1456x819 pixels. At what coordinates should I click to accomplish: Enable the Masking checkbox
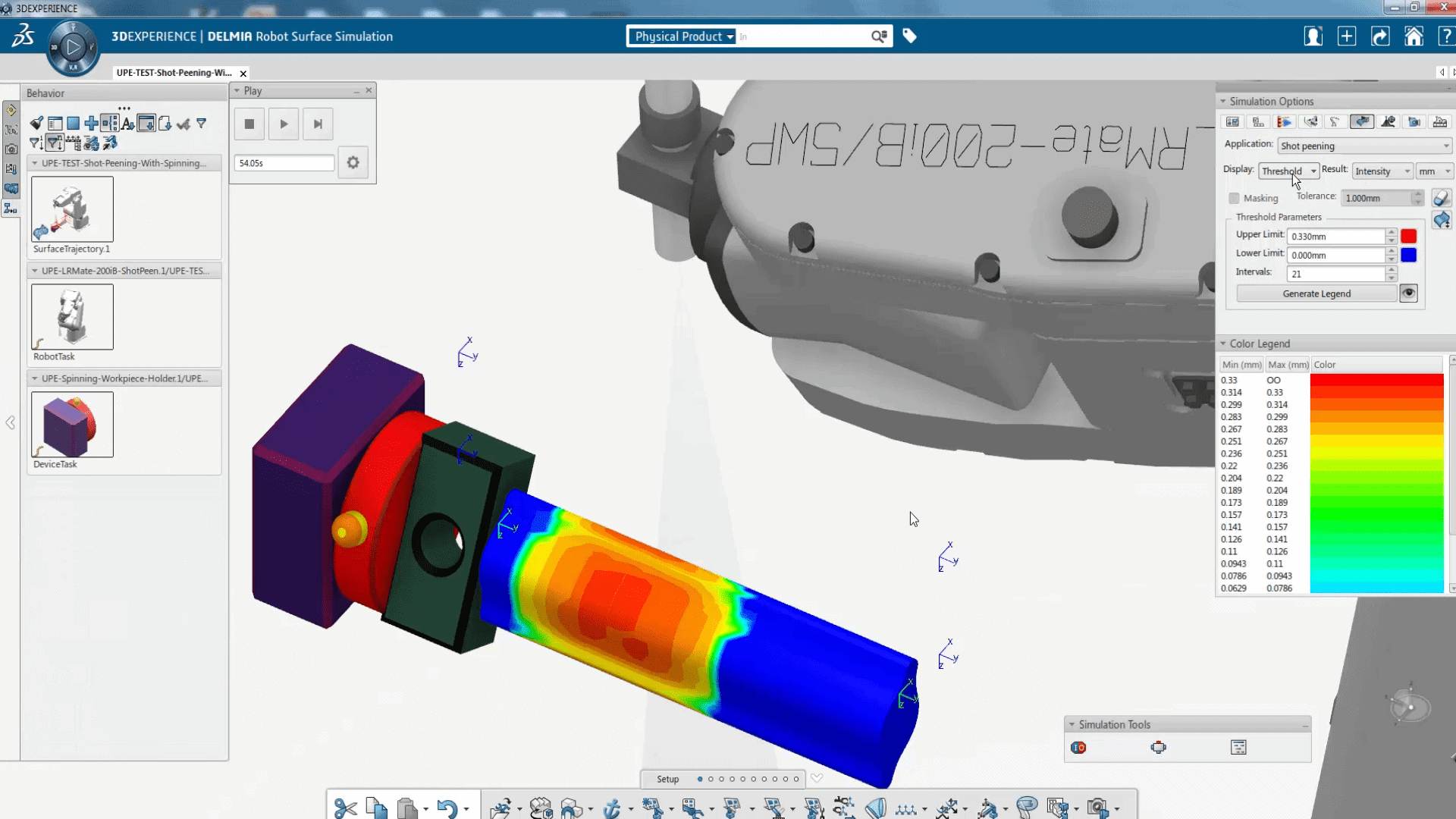point(1234,198)
